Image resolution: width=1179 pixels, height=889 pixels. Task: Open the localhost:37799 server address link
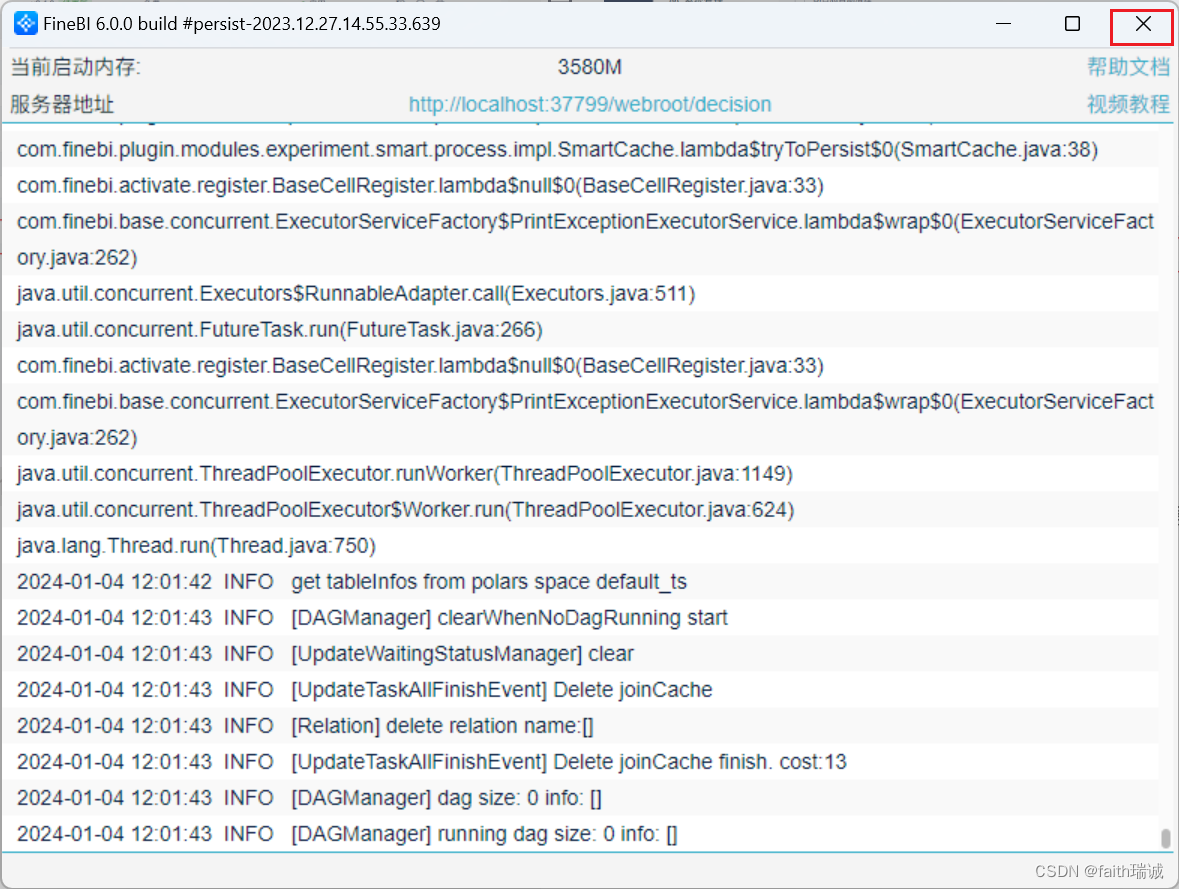coord(590,104)
